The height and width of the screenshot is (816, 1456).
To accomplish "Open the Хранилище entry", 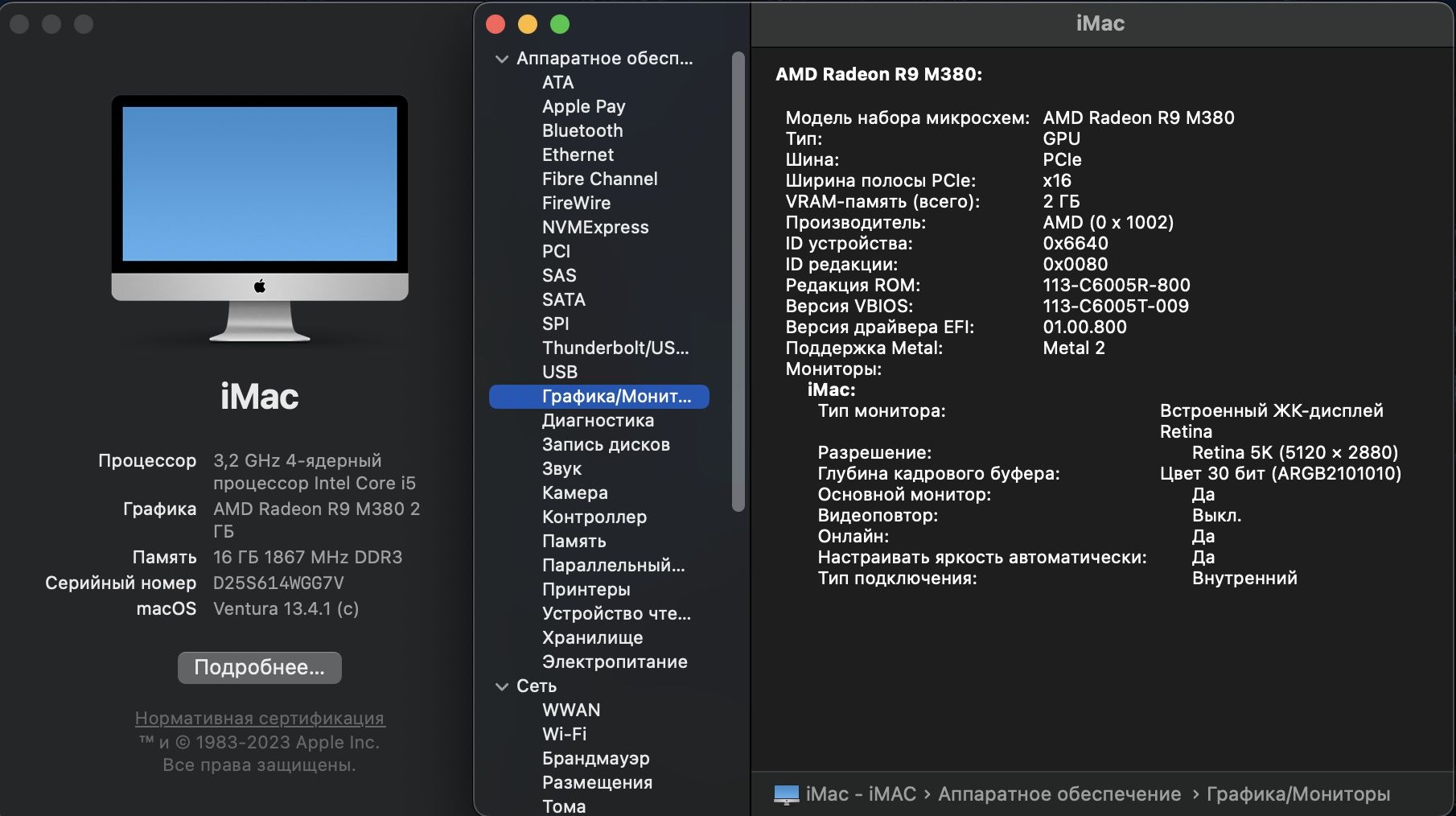I will pyautogui.click(x=592, y=637).
